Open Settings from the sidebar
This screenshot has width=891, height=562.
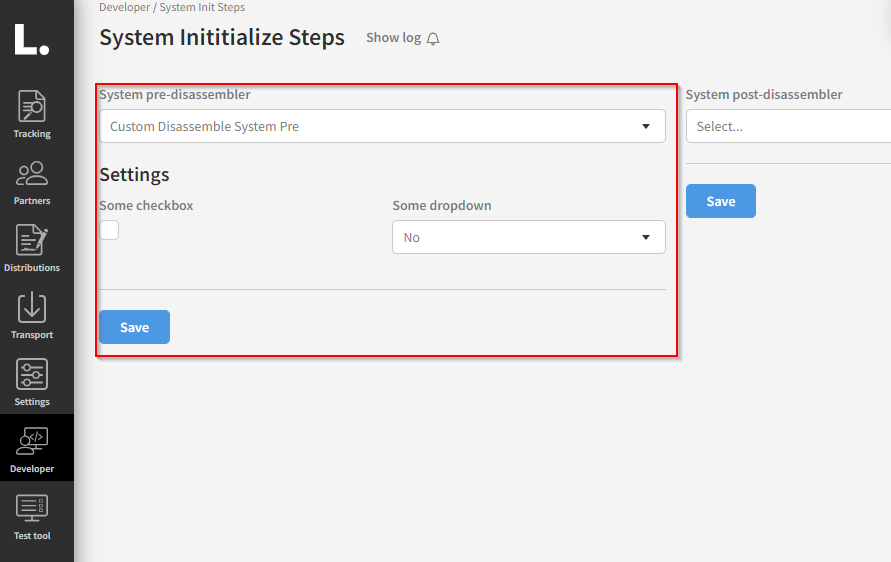32,382
